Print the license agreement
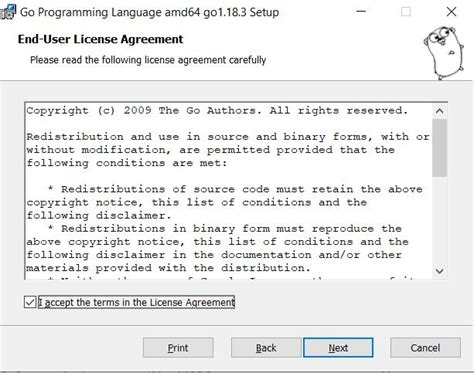The height and width of the screenshot is (373, 474). pos(178,348)
